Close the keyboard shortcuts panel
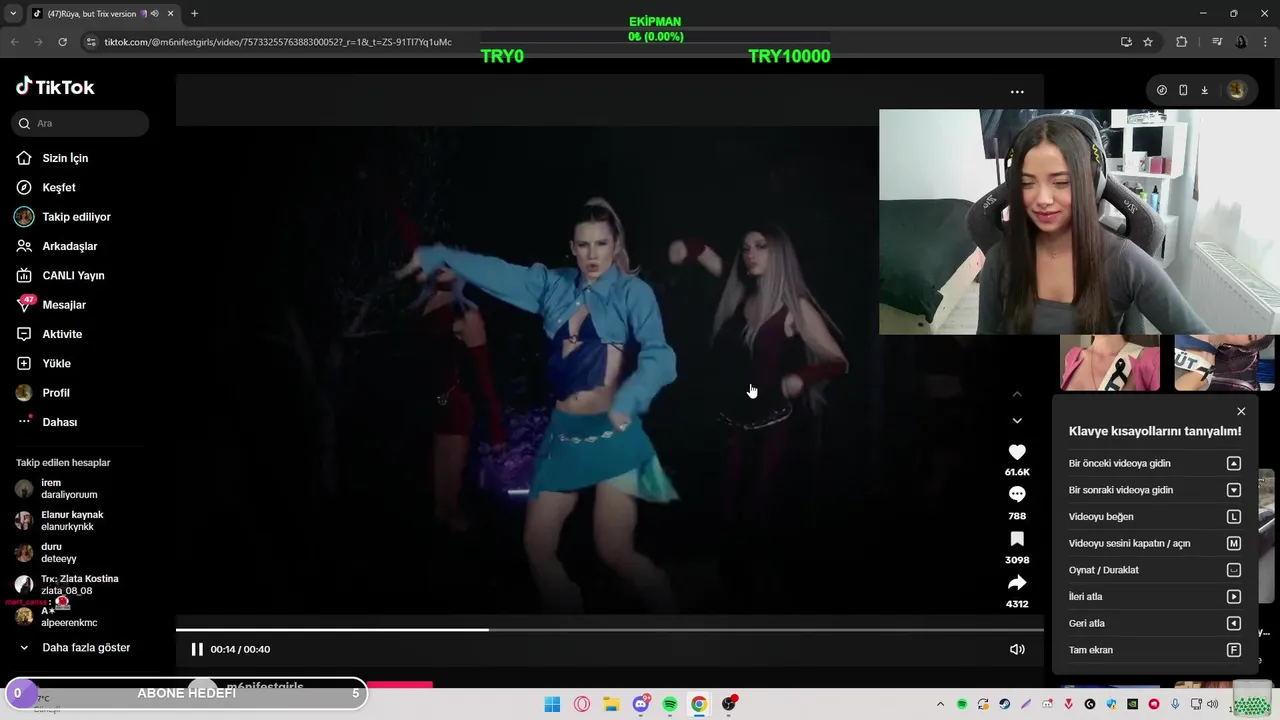Viewport: 1280px width, 720px height. click(x=1241, y=411)
